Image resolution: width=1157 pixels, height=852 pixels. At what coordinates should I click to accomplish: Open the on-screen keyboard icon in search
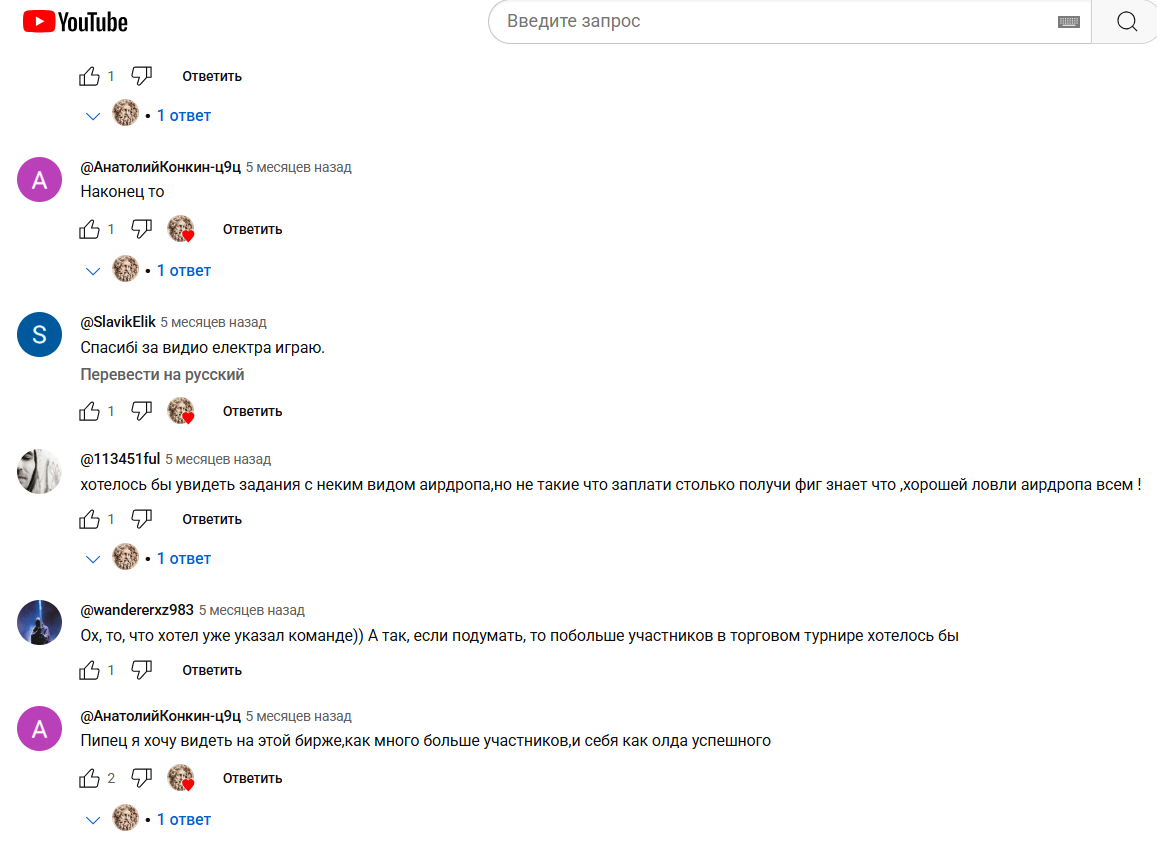1068,22
